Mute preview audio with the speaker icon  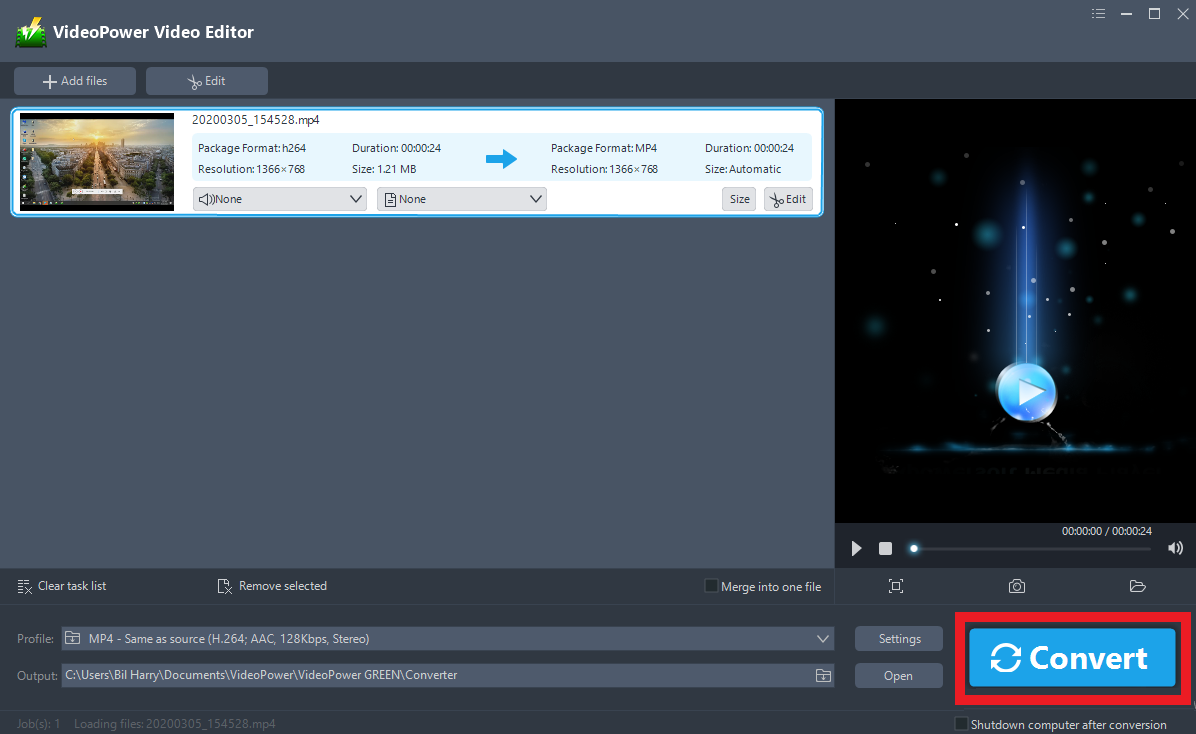coord(1175,548)
